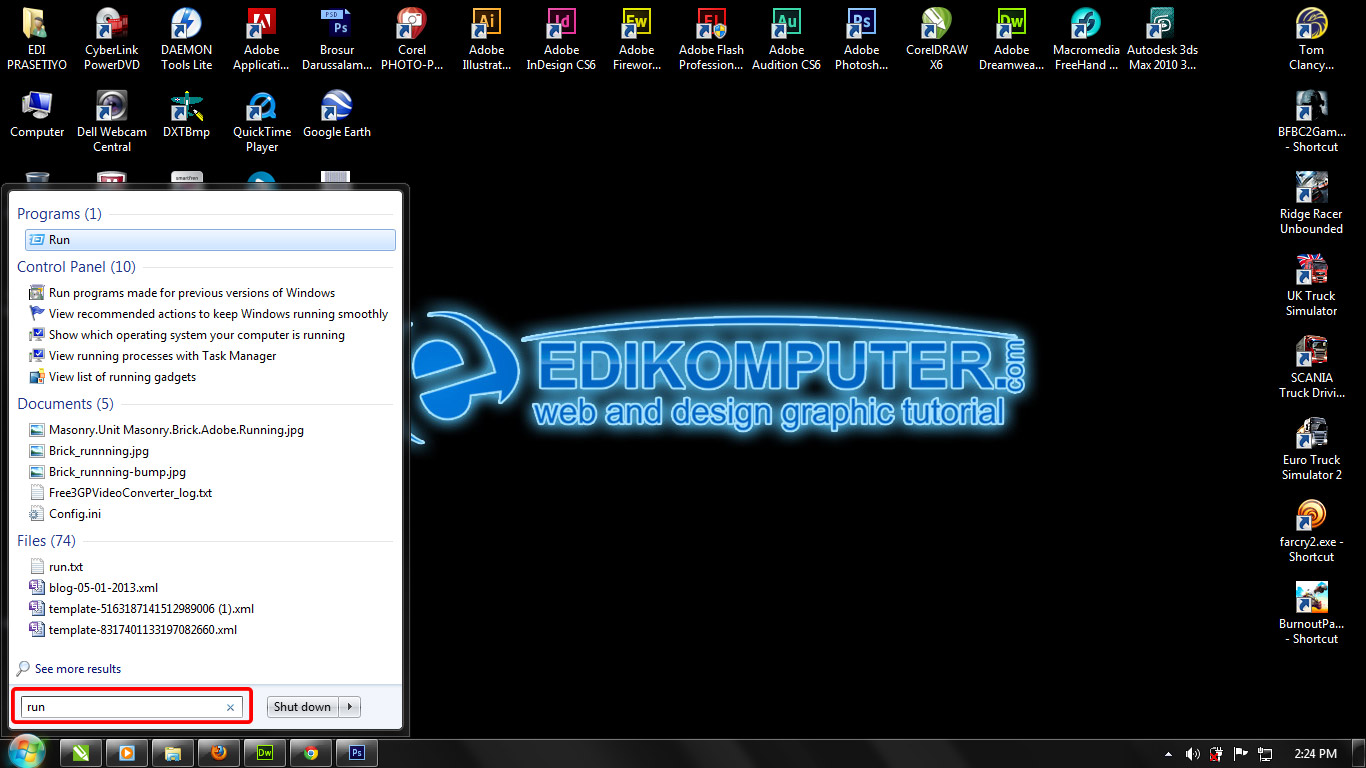The image size is (1366, 768).
Task: Select the Adobe Fireworks desktop icon
Action: (x=637, y=39)
